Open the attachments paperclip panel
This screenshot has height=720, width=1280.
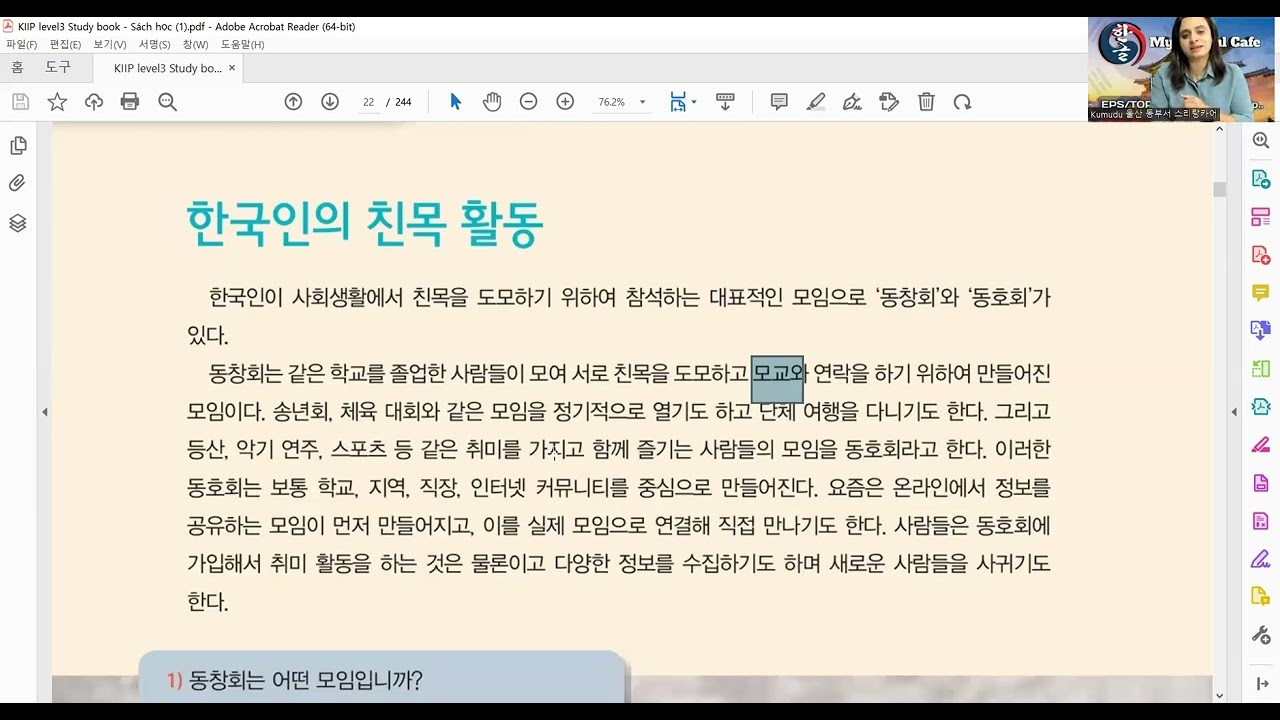[x=18, y=183]
